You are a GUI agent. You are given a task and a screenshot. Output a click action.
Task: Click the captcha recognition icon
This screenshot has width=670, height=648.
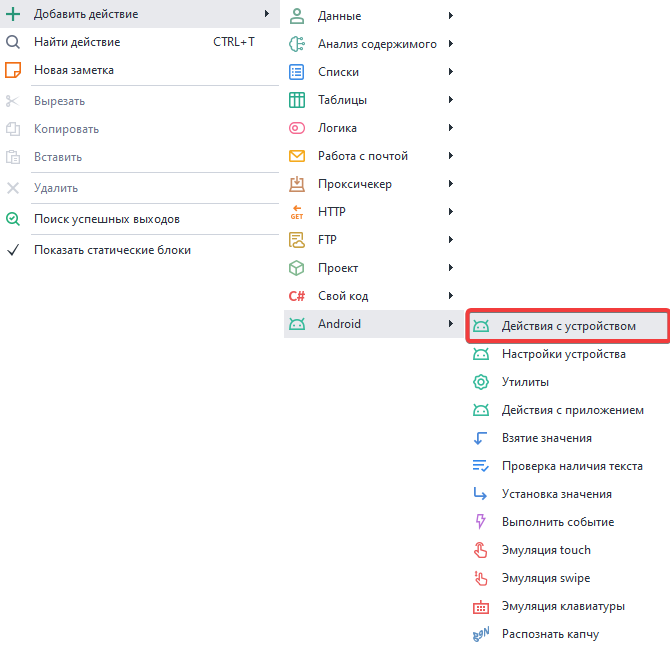[x=481, y=634]
